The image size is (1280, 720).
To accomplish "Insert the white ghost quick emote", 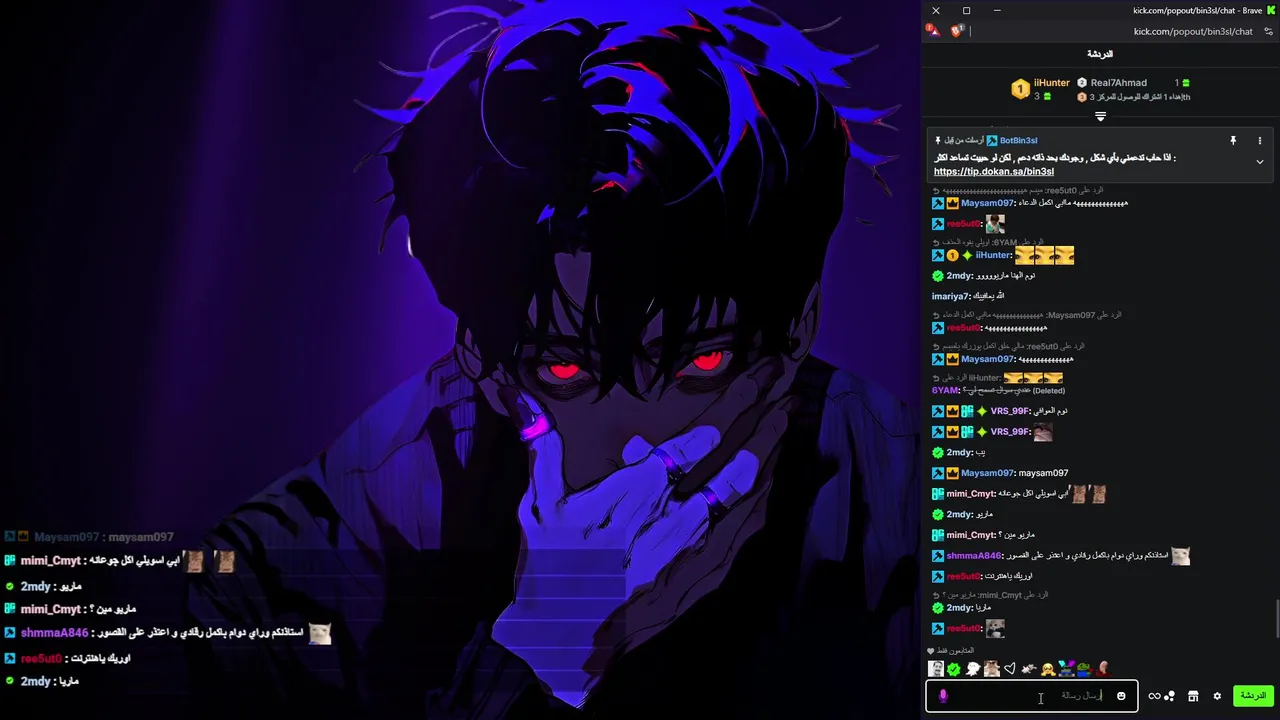I will tap(973, 669).
